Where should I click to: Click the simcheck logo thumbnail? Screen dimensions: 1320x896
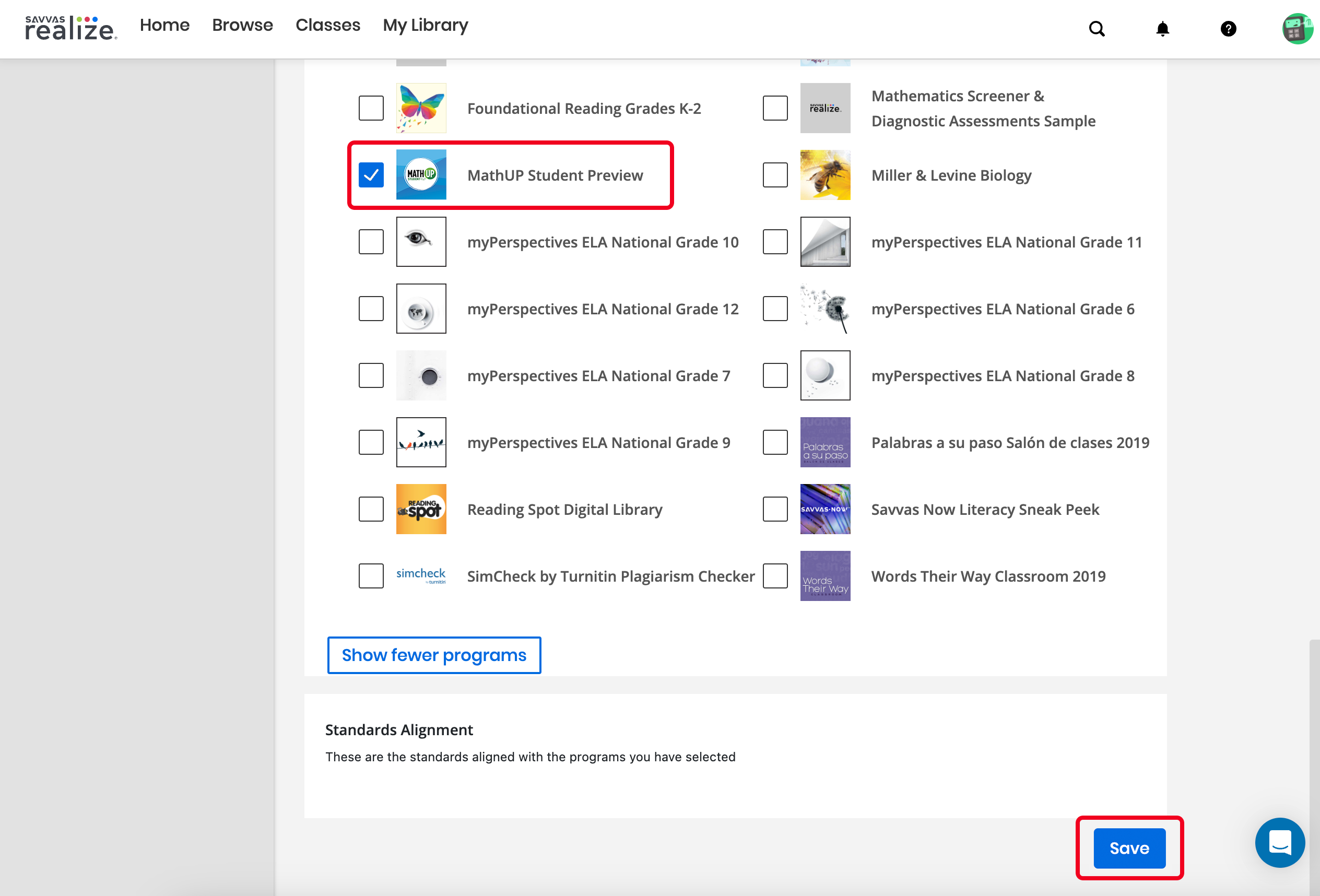421,576
